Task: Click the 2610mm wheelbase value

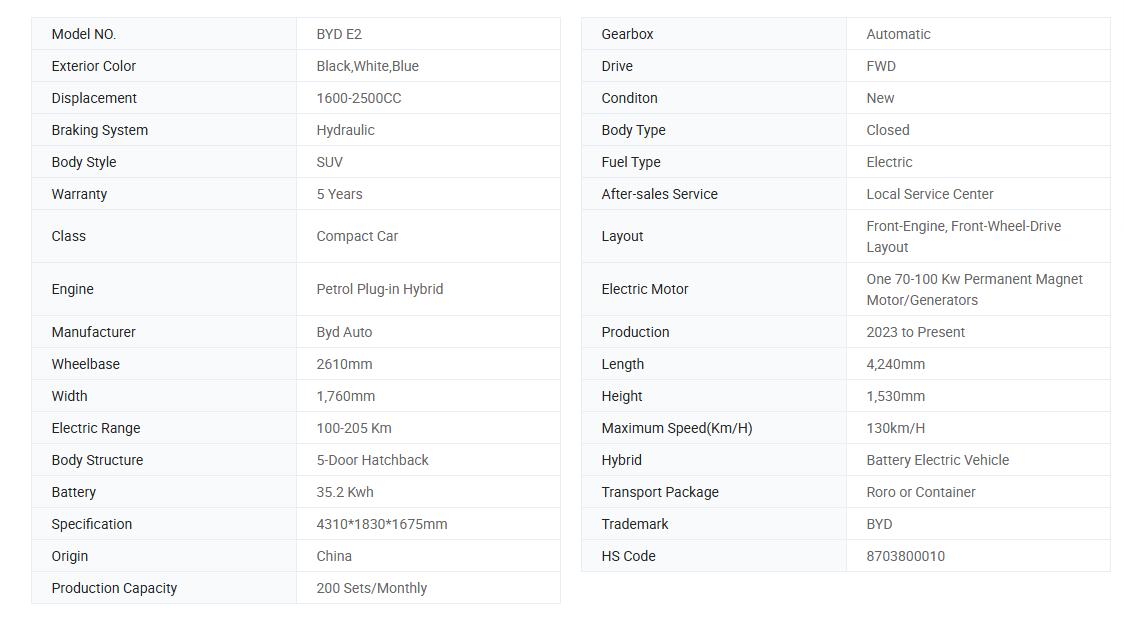Action: click(x=344, y=364)
